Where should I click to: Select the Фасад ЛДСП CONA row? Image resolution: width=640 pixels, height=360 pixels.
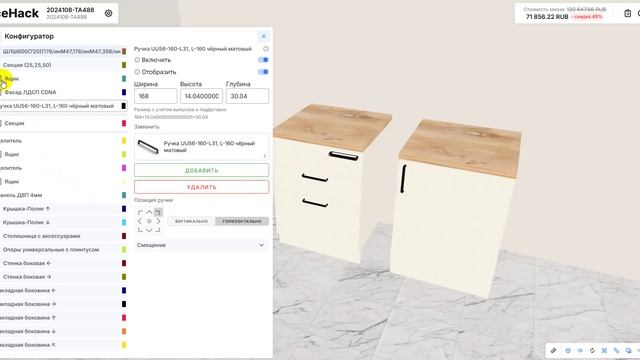coord(63,92)
